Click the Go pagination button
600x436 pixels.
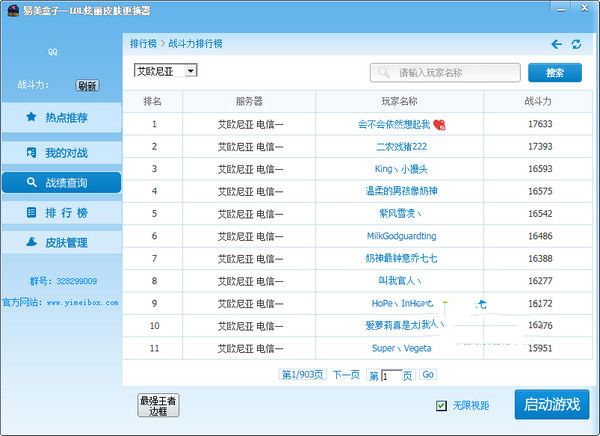[428, 374]
